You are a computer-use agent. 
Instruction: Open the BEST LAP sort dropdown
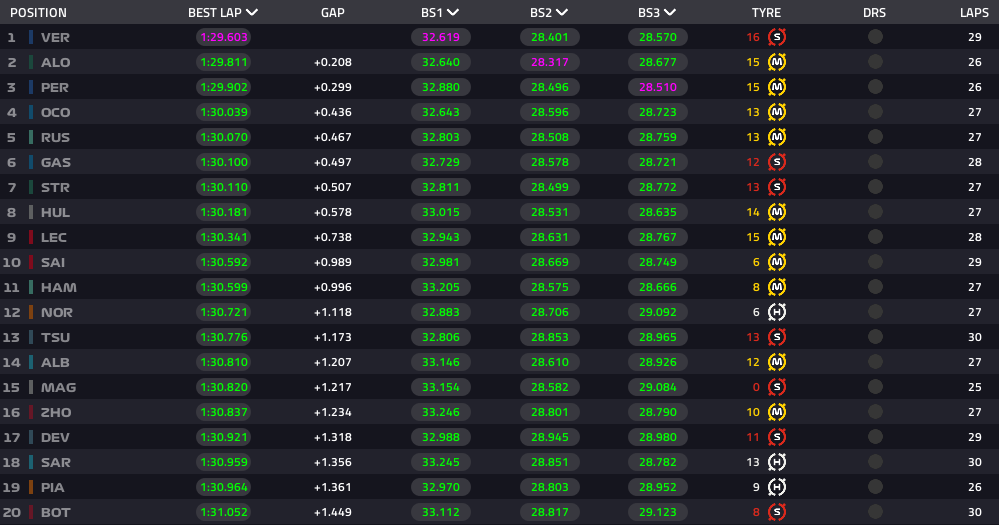(252, 12)
